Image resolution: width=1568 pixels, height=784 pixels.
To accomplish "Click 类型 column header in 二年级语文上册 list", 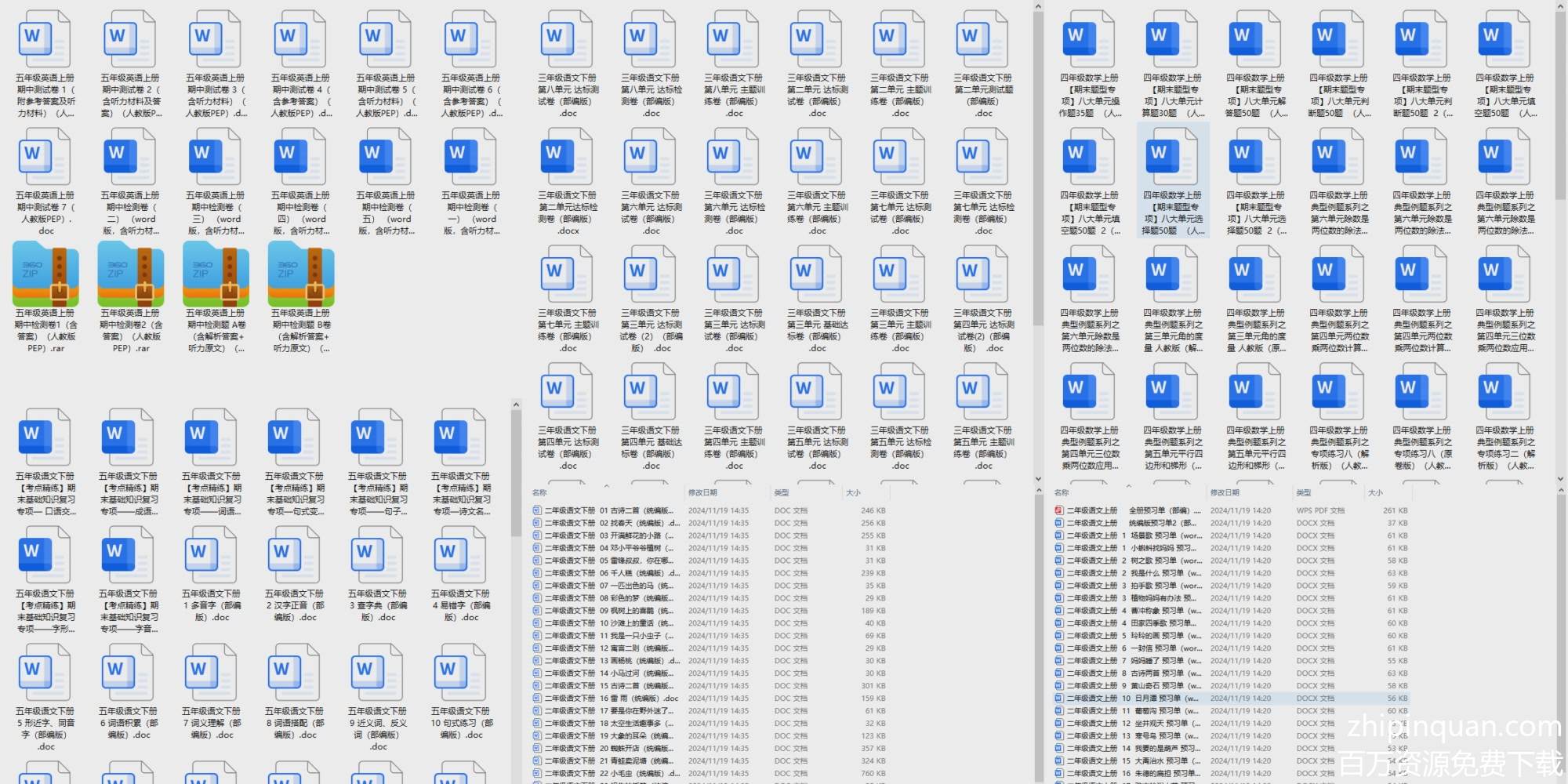I will click(1303, 492).
